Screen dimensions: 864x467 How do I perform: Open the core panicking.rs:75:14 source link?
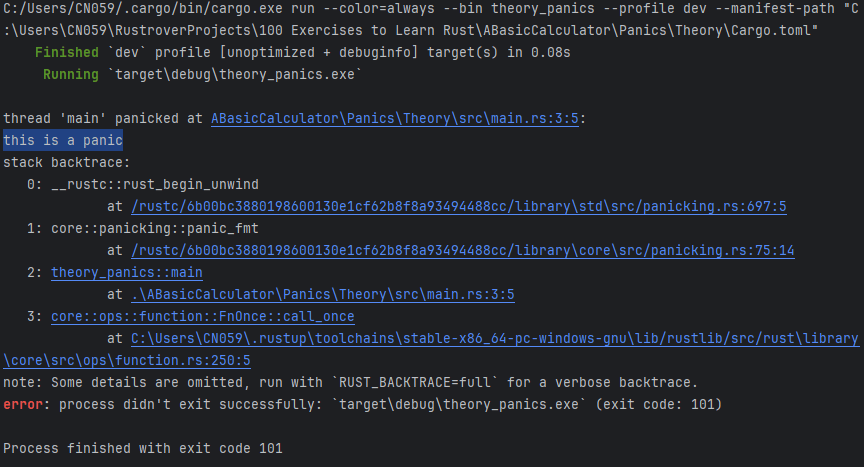[x=462, y=250]
